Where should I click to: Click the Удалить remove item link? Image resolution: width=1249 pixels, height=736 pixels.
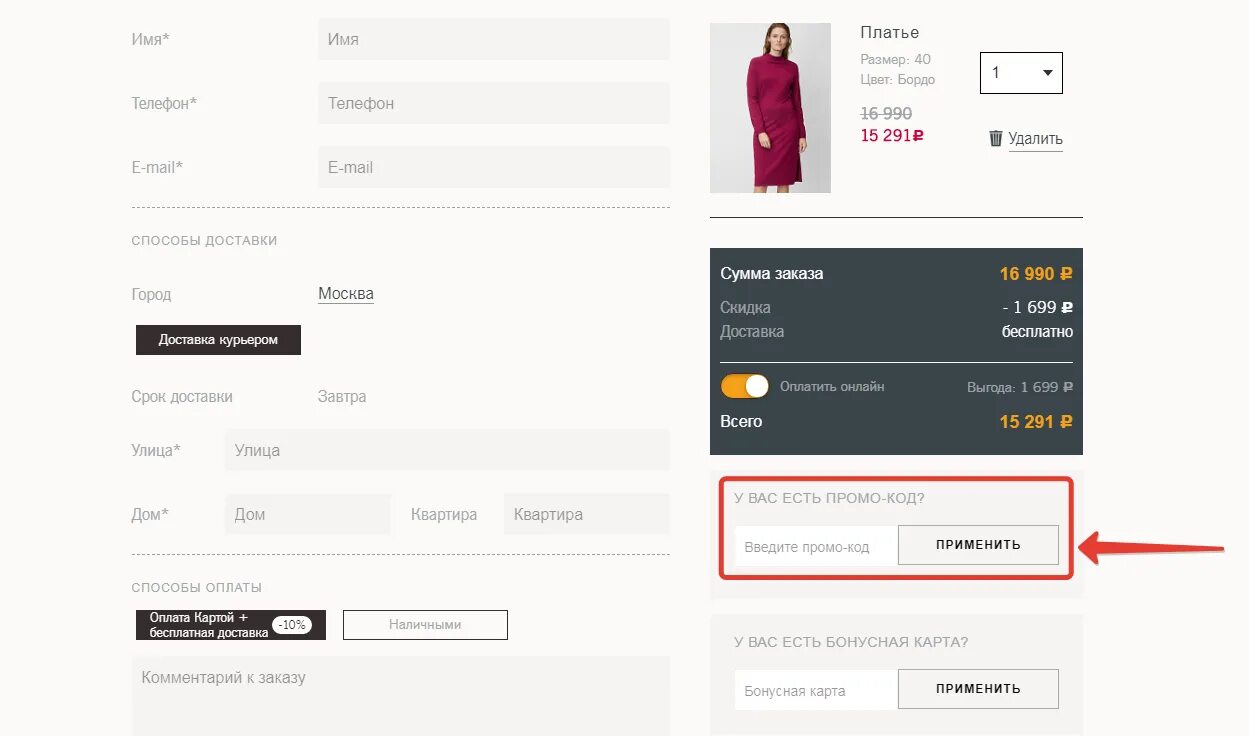[x=1035, y=139]
